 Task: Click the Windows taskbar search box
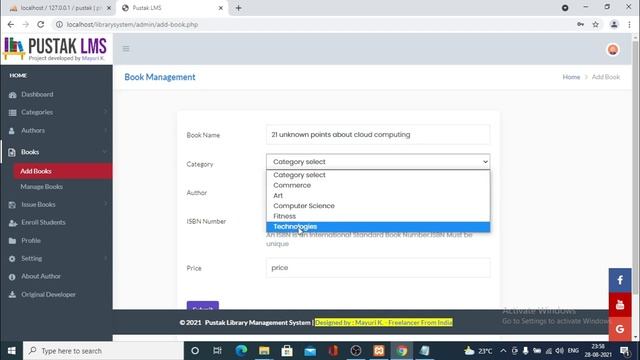[x=103, y=351]
